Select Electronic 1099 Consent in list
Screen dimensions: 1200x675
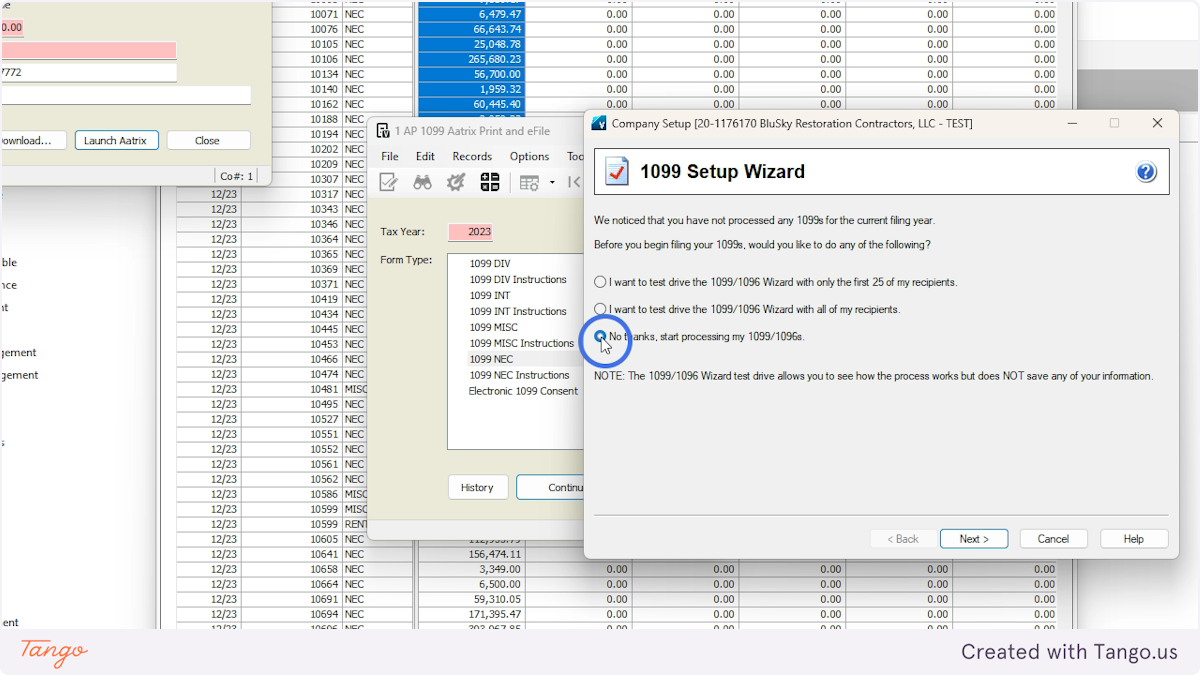click(x=523, y=391)
